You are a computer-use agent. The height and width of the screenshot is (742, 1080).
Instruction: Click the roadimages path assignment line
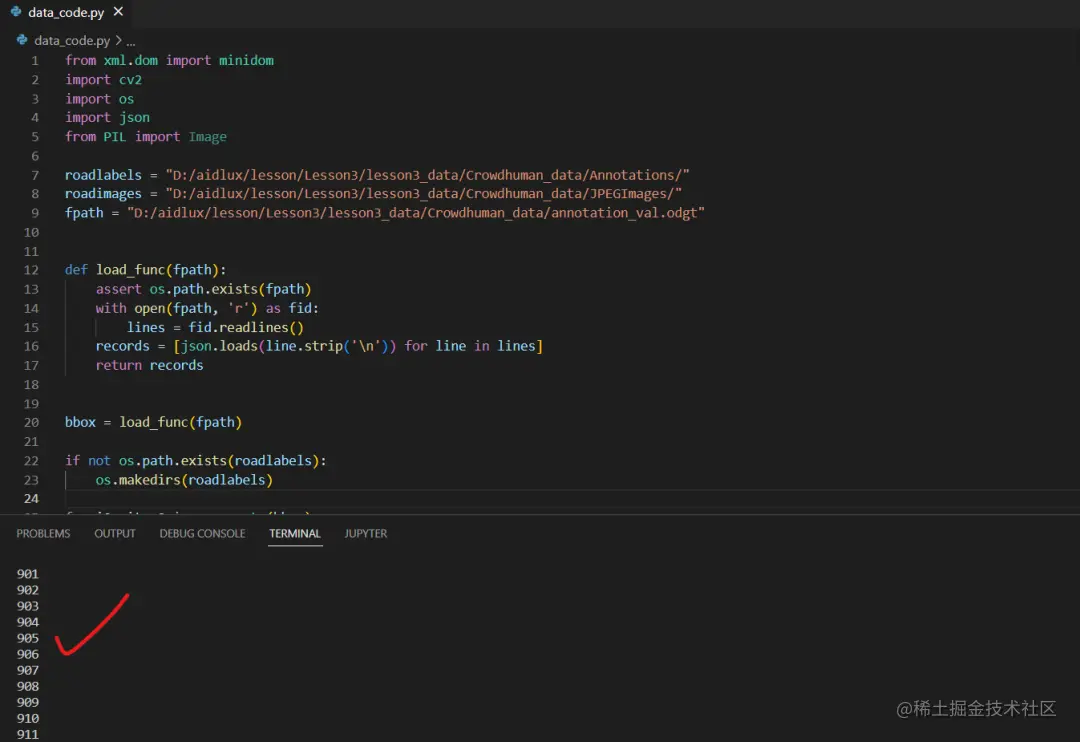tap(373, 194)
